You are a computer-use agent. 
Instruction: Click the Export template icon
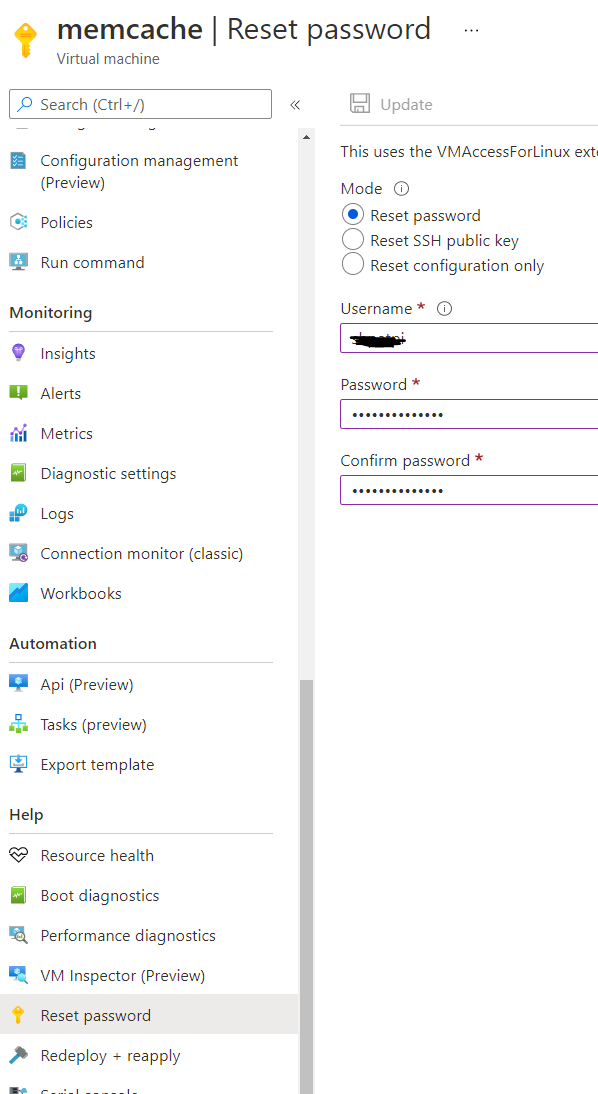point(19,764)
